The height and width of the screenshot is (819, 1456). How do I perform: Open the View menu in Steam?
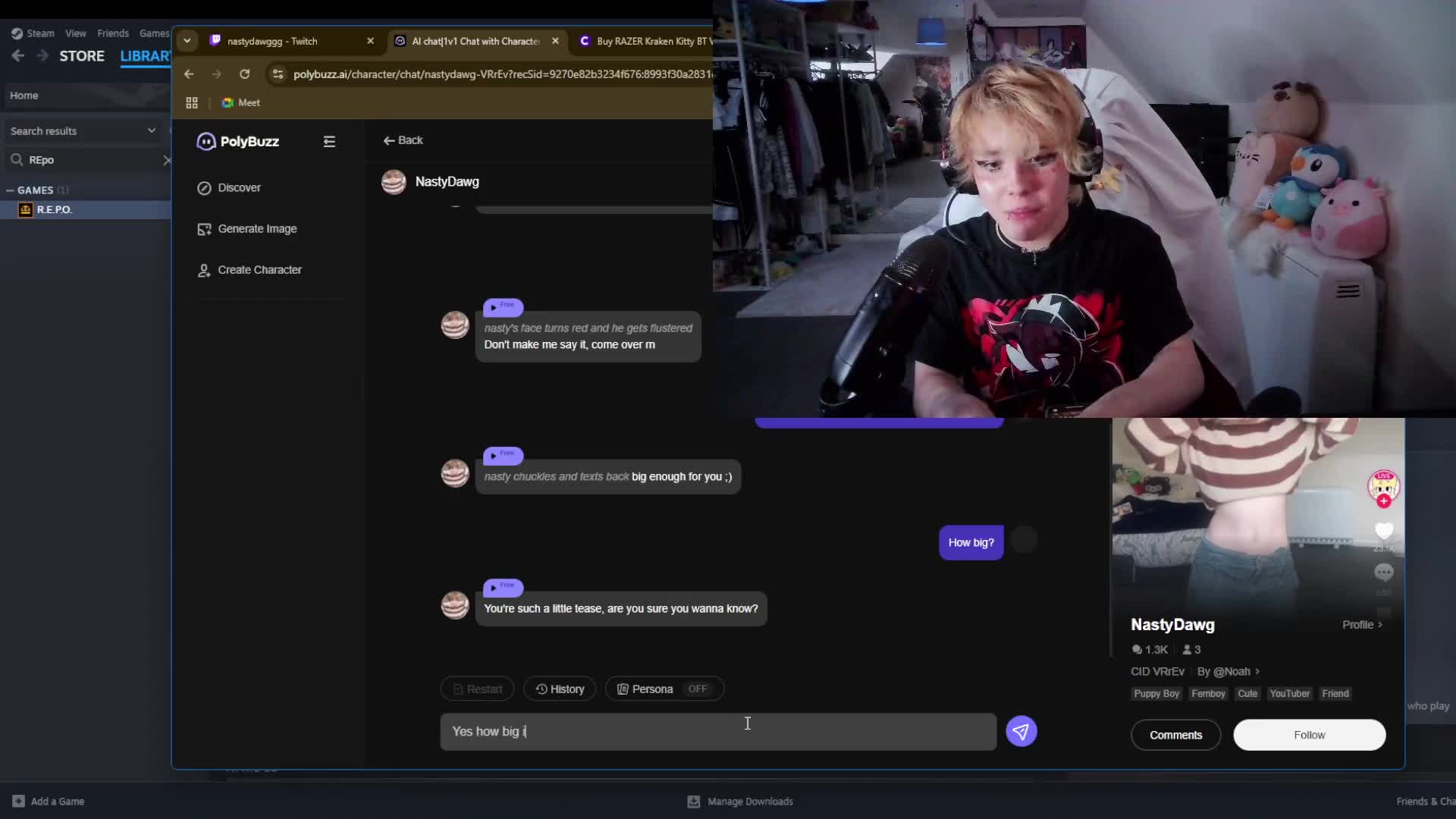pyautogui.click(x=75, y=33)
